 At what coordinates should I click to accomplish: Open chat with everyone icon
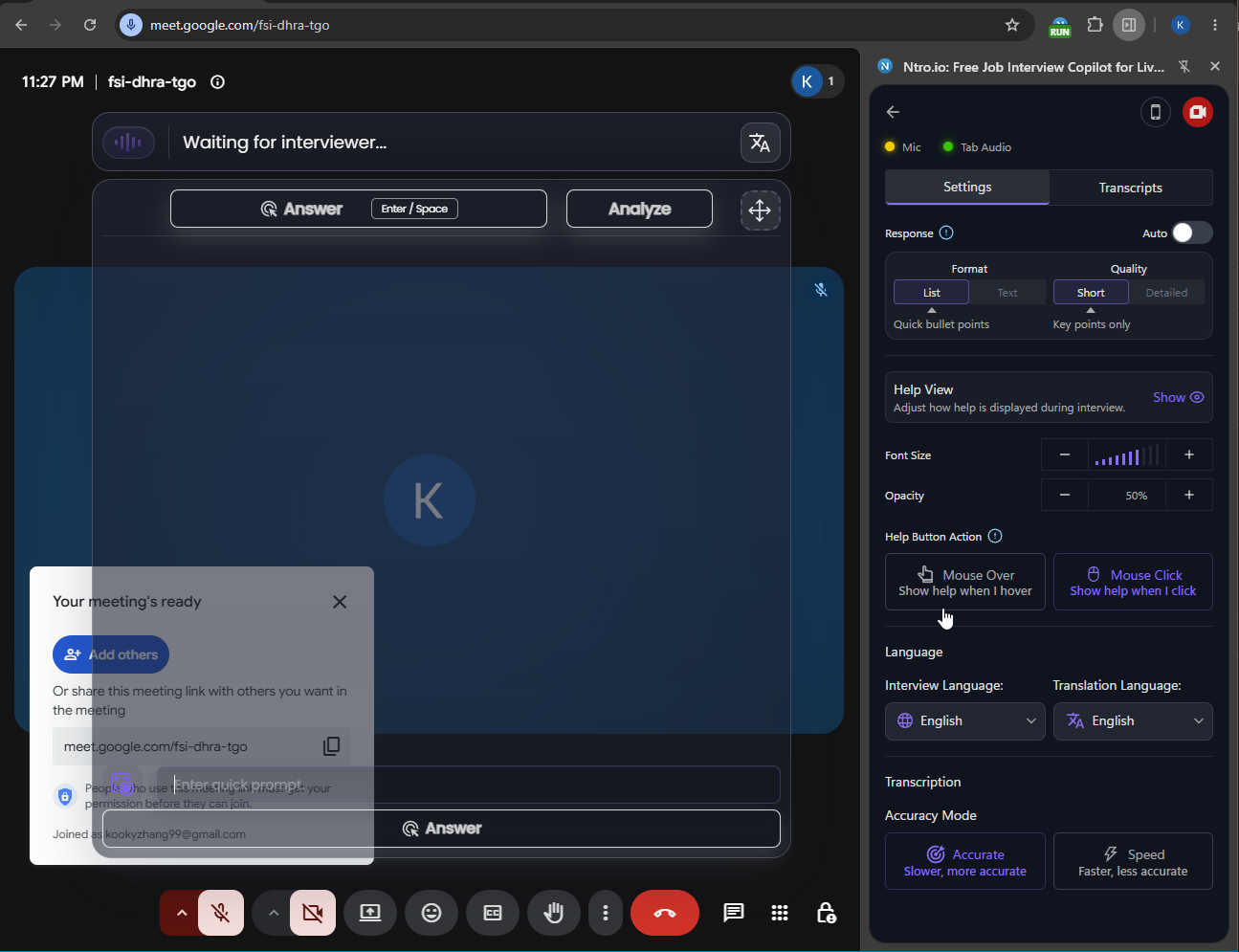pos(734,913)
